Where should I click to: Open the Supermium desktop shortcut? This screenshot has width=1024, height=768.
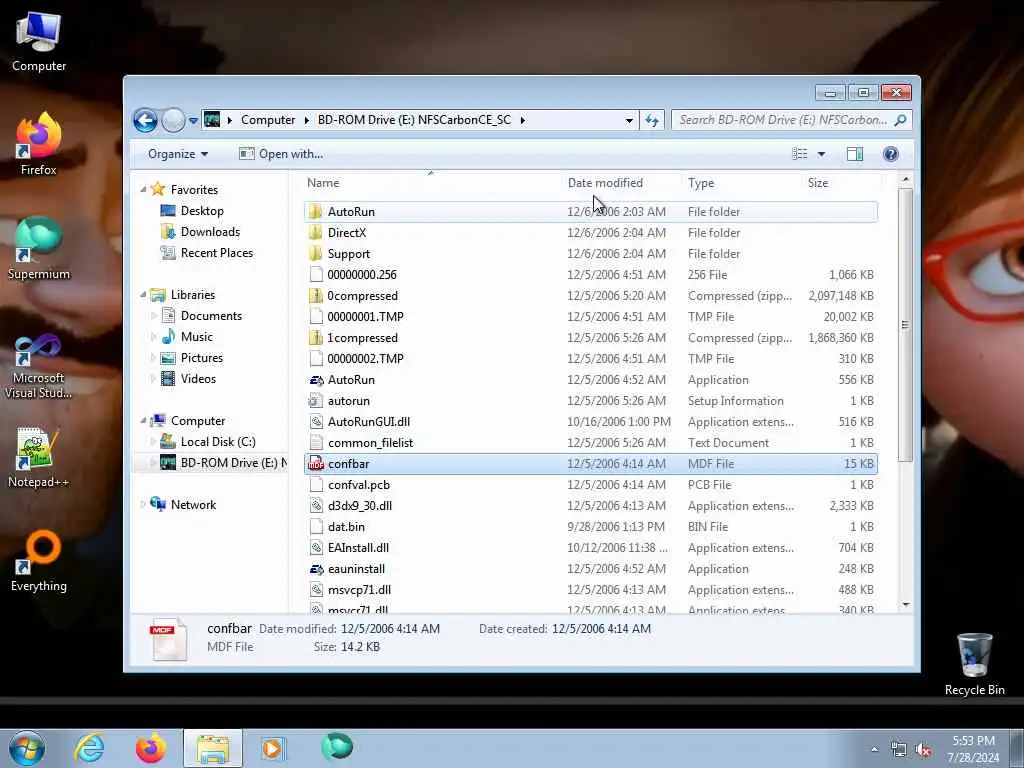coord(39,249)
